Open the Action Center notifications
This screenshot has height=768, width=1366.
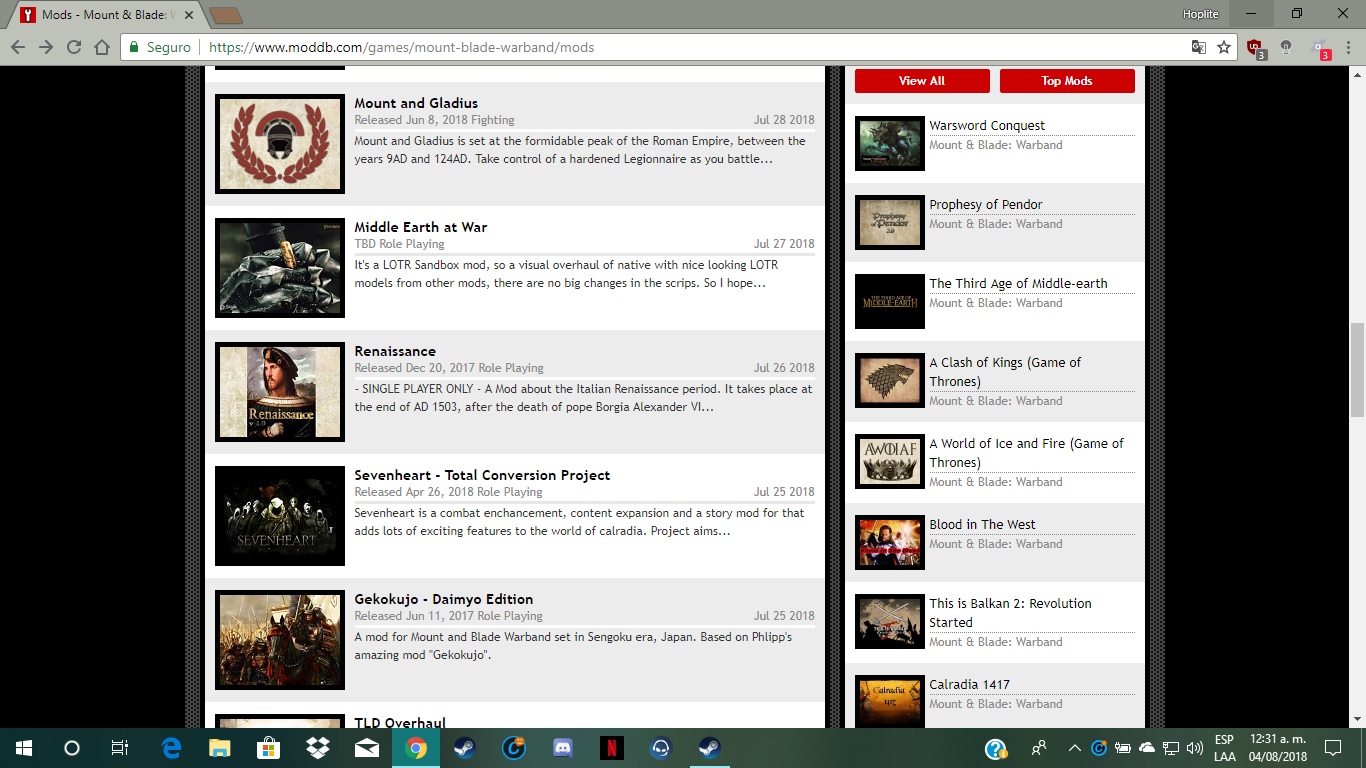(1333, 748)
